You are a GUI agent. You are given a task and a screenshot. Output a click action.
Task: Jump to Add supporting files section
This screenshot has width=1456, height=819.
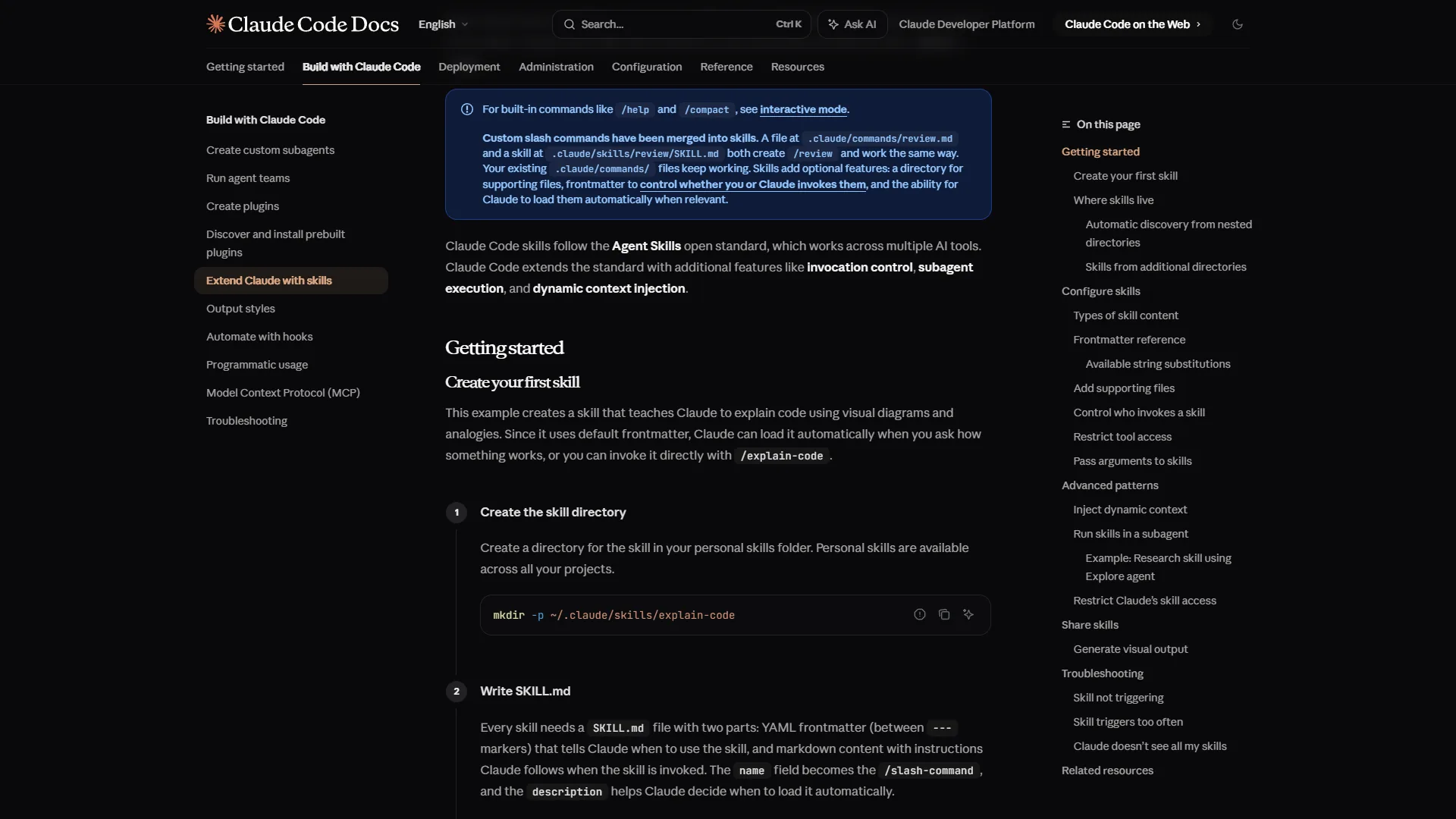pos(1124,388)
